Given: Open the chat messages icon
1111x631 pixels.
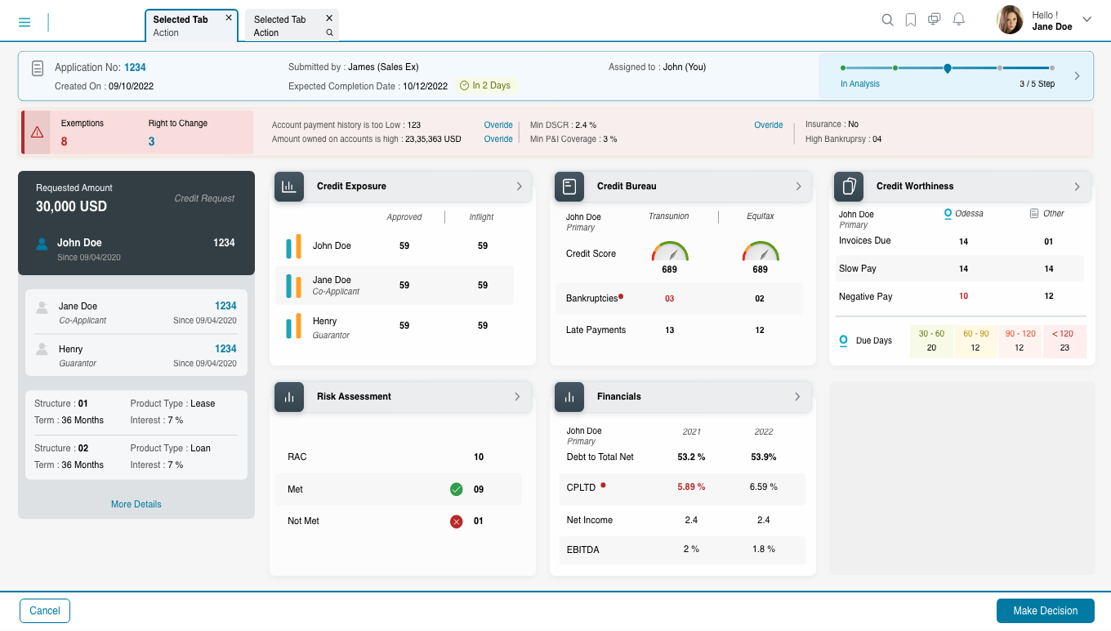Looking at the screenshot, I should pos(934,20).
